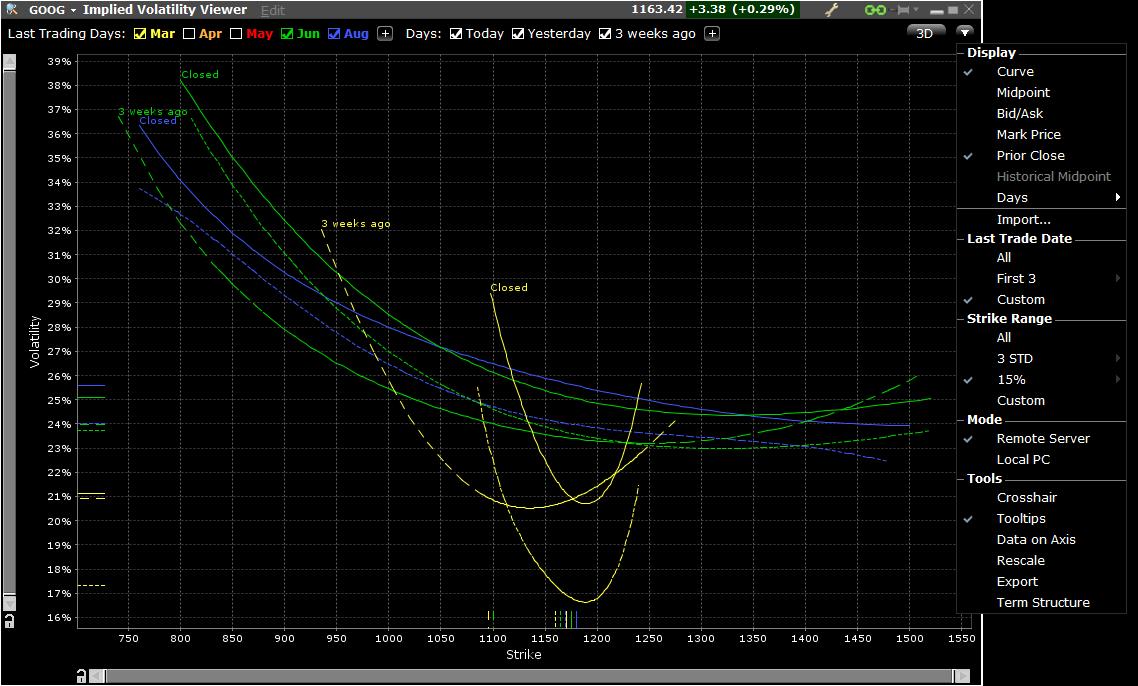This screenshot has height=686, width=1138.
Task: Enable the Apr expiry checkbox
Action: click(x=188, y=33)
